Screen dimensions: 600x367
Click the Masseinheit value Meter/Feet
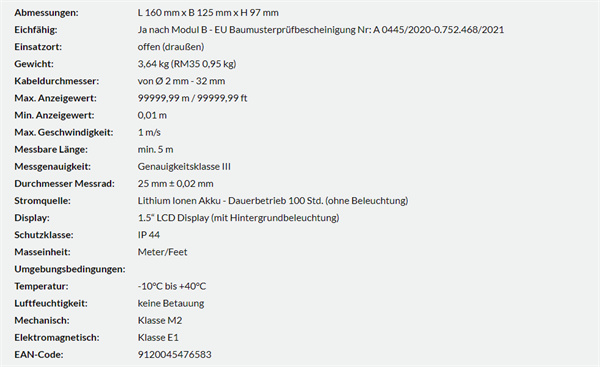pyautogui.click(x=162, y=252)
